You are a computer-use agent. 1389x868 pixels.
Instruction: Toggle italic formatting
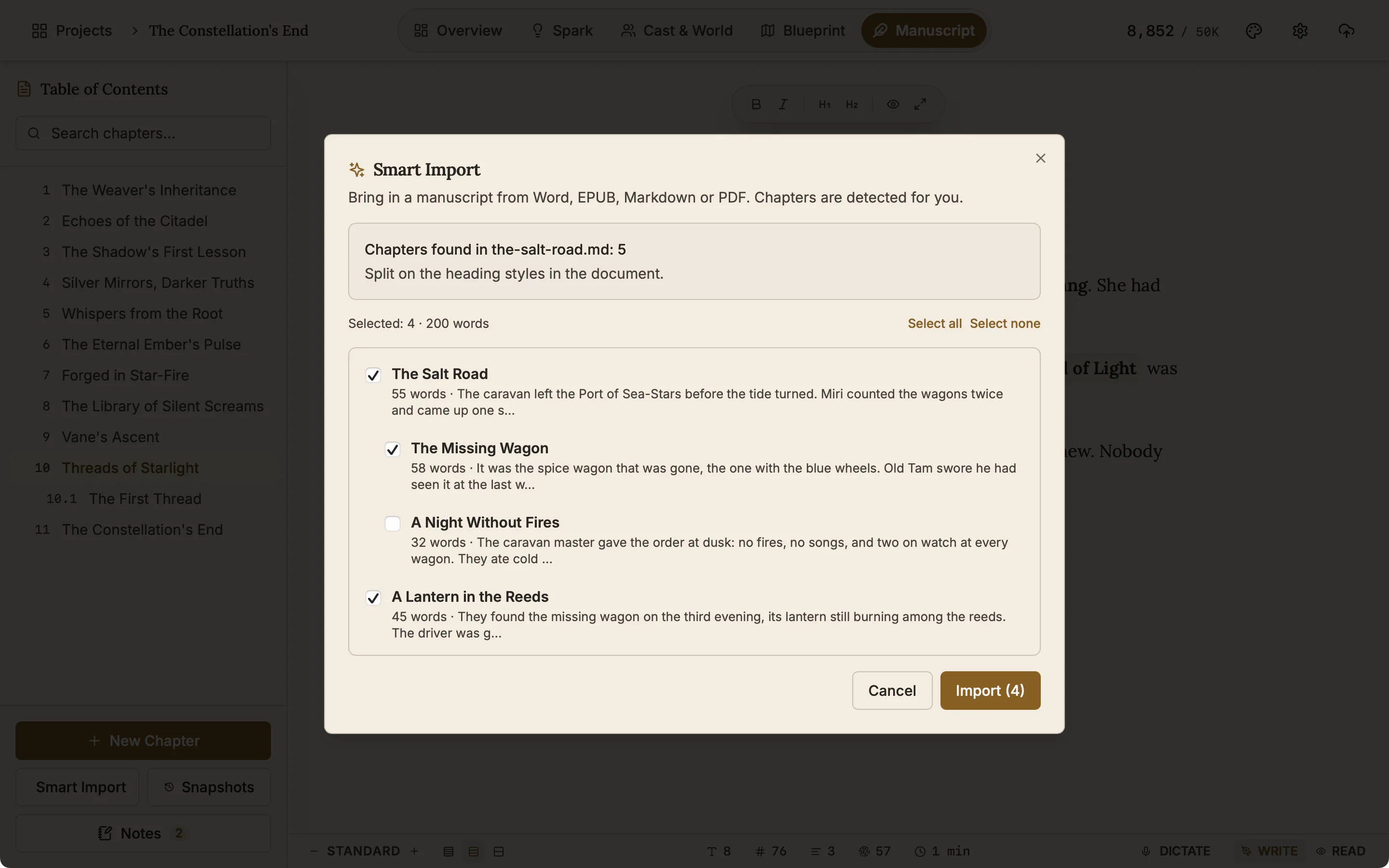pyautogui.click(x=783, y=104)
